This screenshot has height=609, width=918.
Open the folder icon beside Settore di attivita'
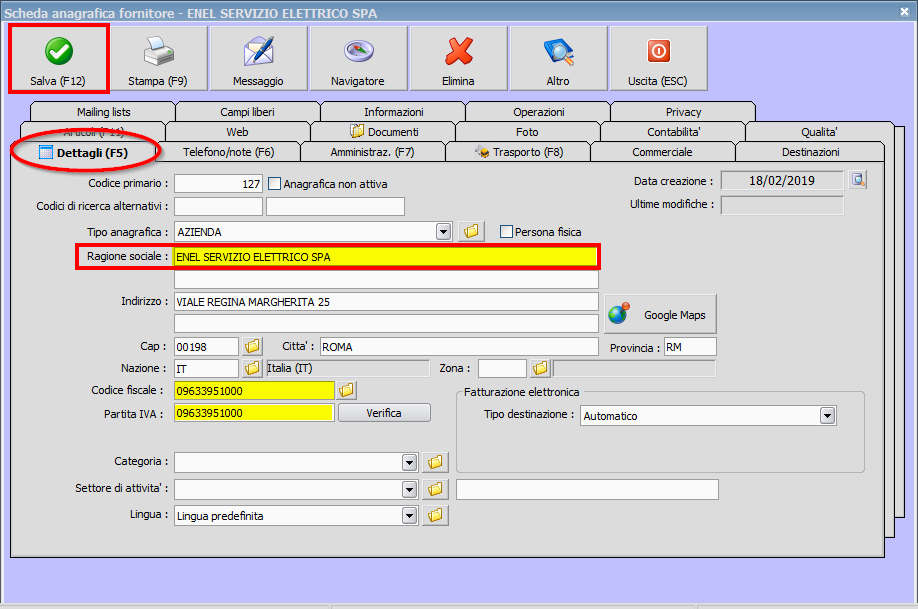point(435,488)
